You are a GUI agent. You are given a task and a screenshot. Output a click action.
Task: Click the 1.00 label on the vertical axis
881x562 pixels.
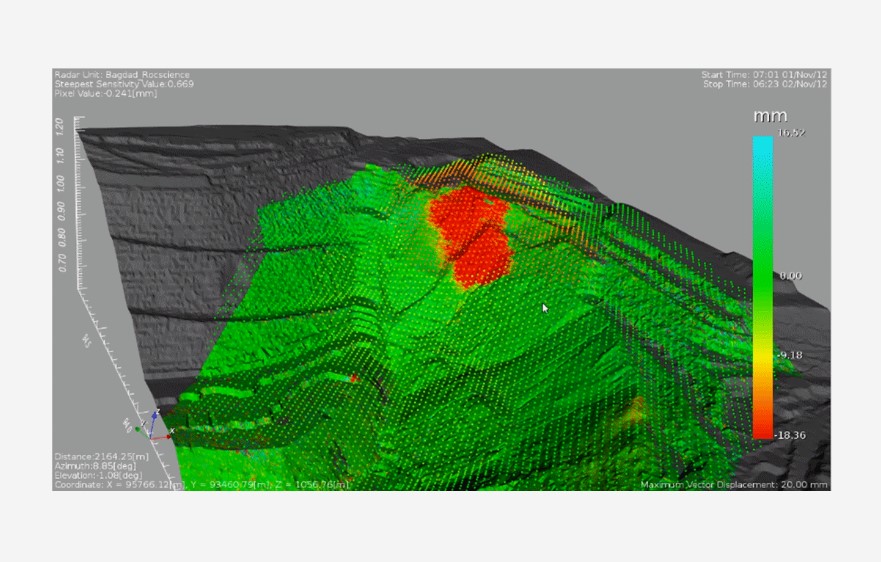click(61, 183)
